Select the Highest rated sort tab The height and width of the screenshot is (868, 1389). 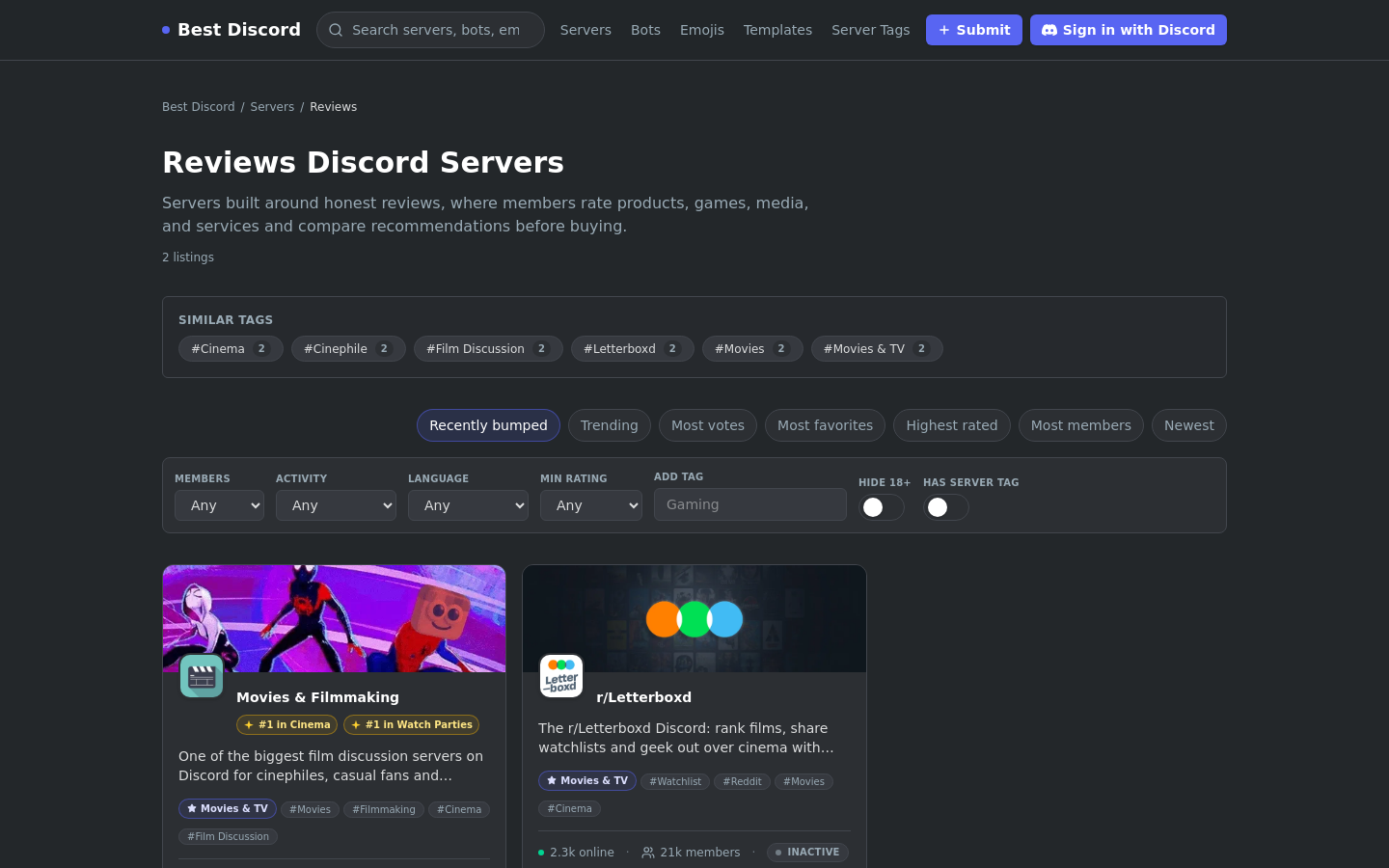point(952,425)
